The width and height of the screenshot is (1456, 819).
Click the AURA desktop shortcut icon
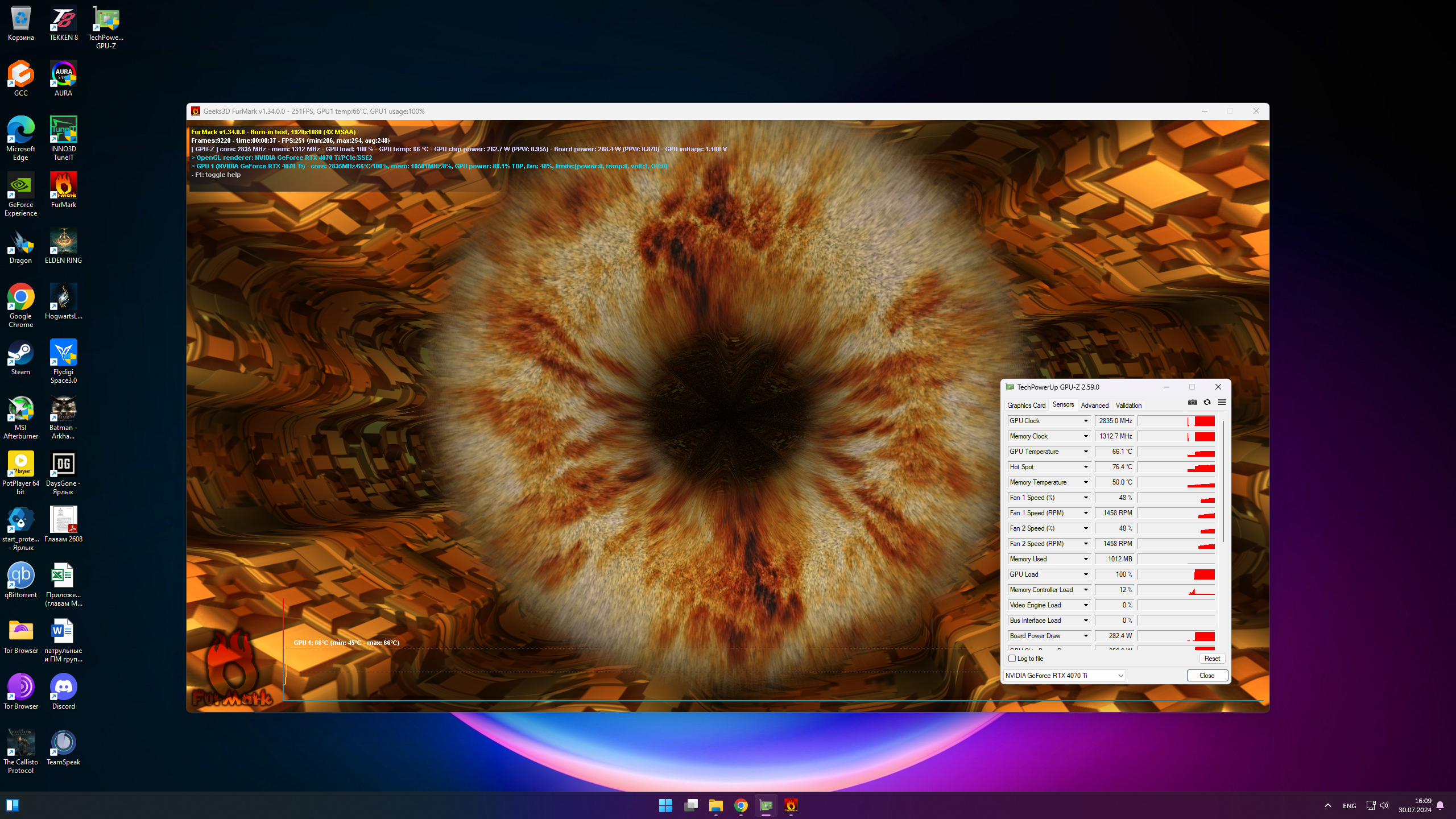tap(63, 75)
